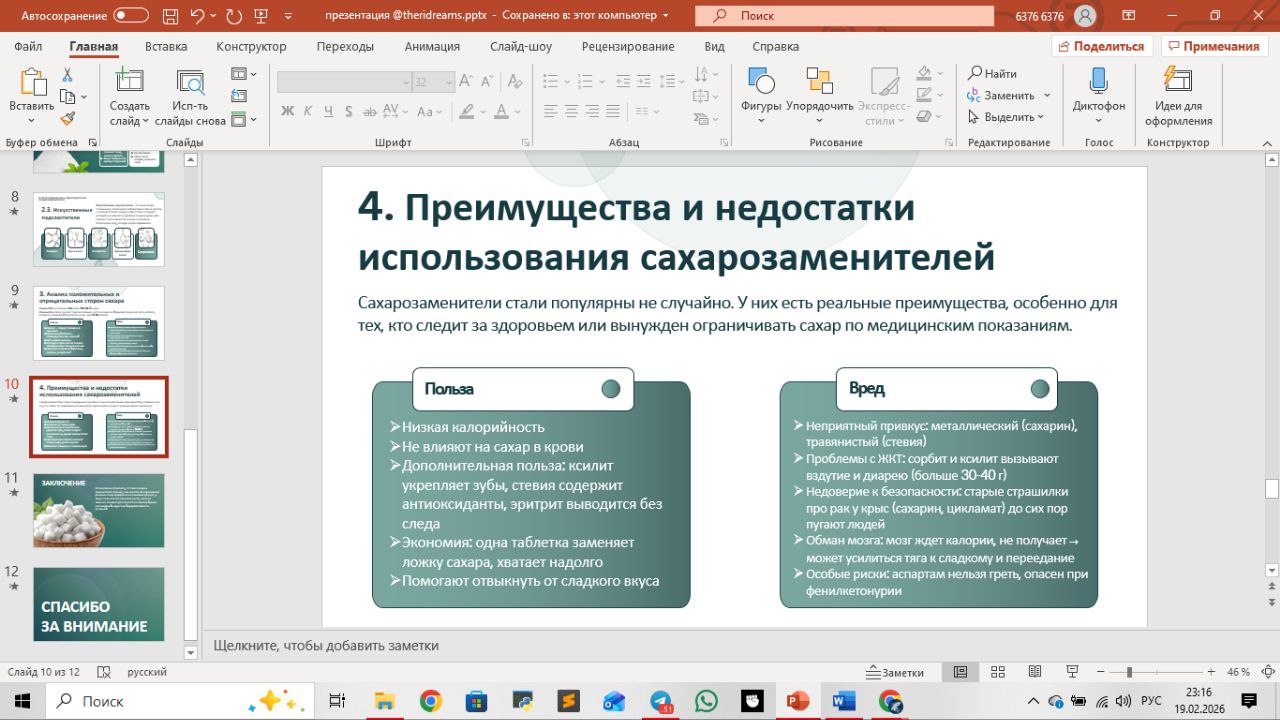Save the presentation with the floppy icon
Screen dimensions: 1280x720
pyautogui.click(x=168, y=16)
